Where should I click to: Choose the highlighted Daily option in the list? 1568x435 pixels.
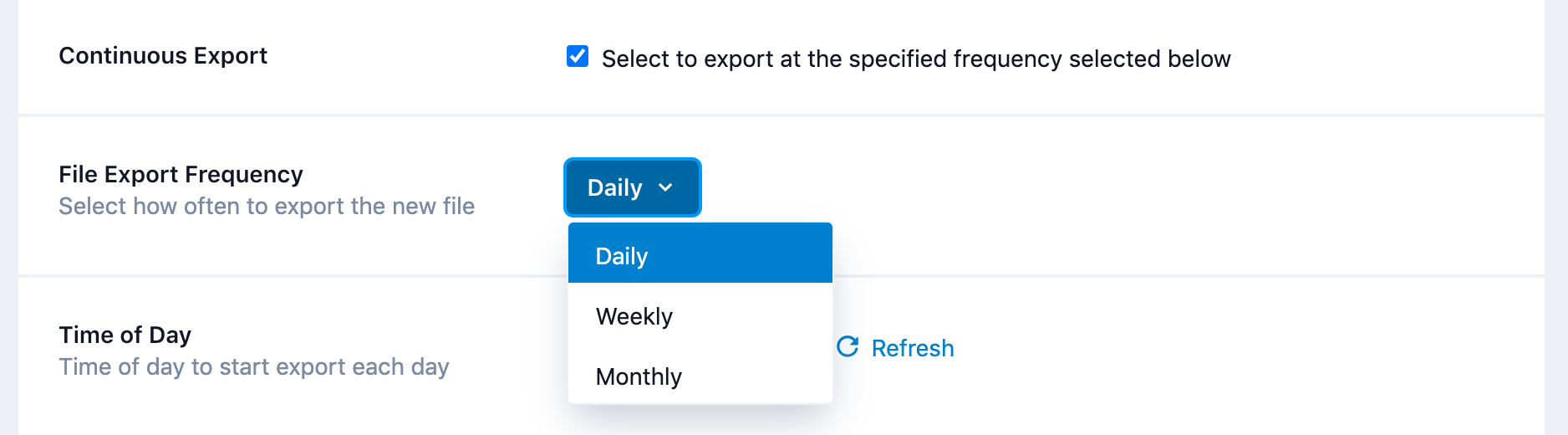coord(700,256)
